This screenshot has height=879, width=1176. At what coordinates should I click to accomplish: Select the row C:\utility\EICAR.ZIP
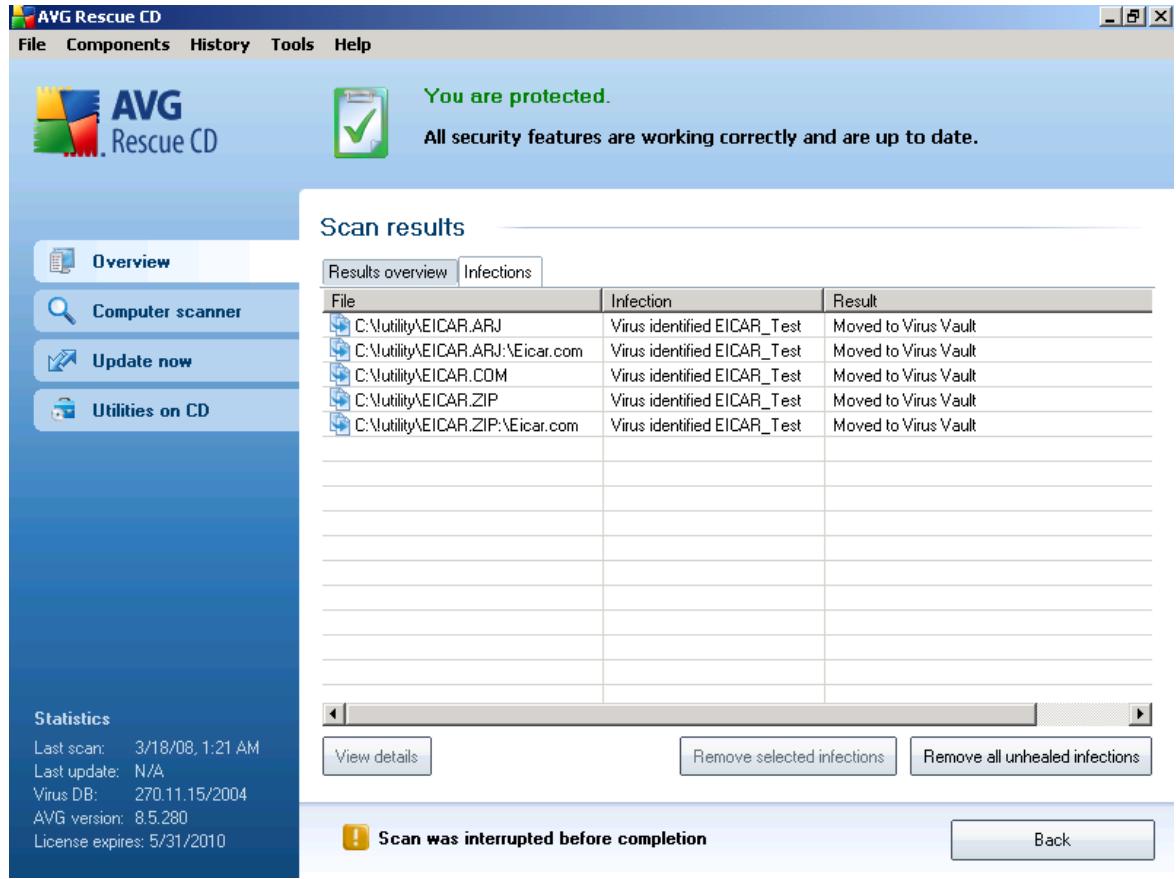[x=737, y=400]
